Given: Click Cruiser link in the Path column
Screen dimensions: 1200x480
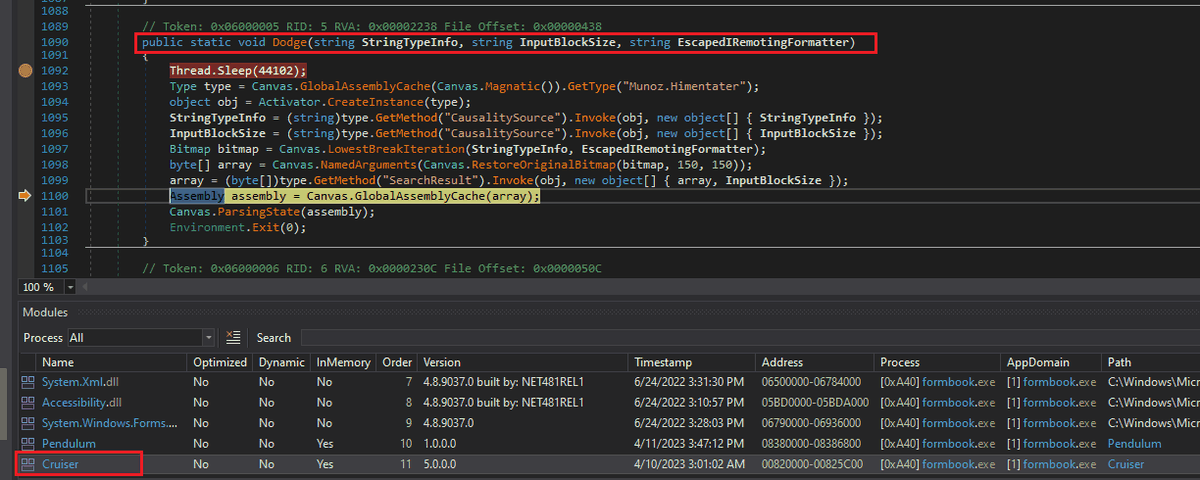Looking at the screenshot, I should (1126, 464).
